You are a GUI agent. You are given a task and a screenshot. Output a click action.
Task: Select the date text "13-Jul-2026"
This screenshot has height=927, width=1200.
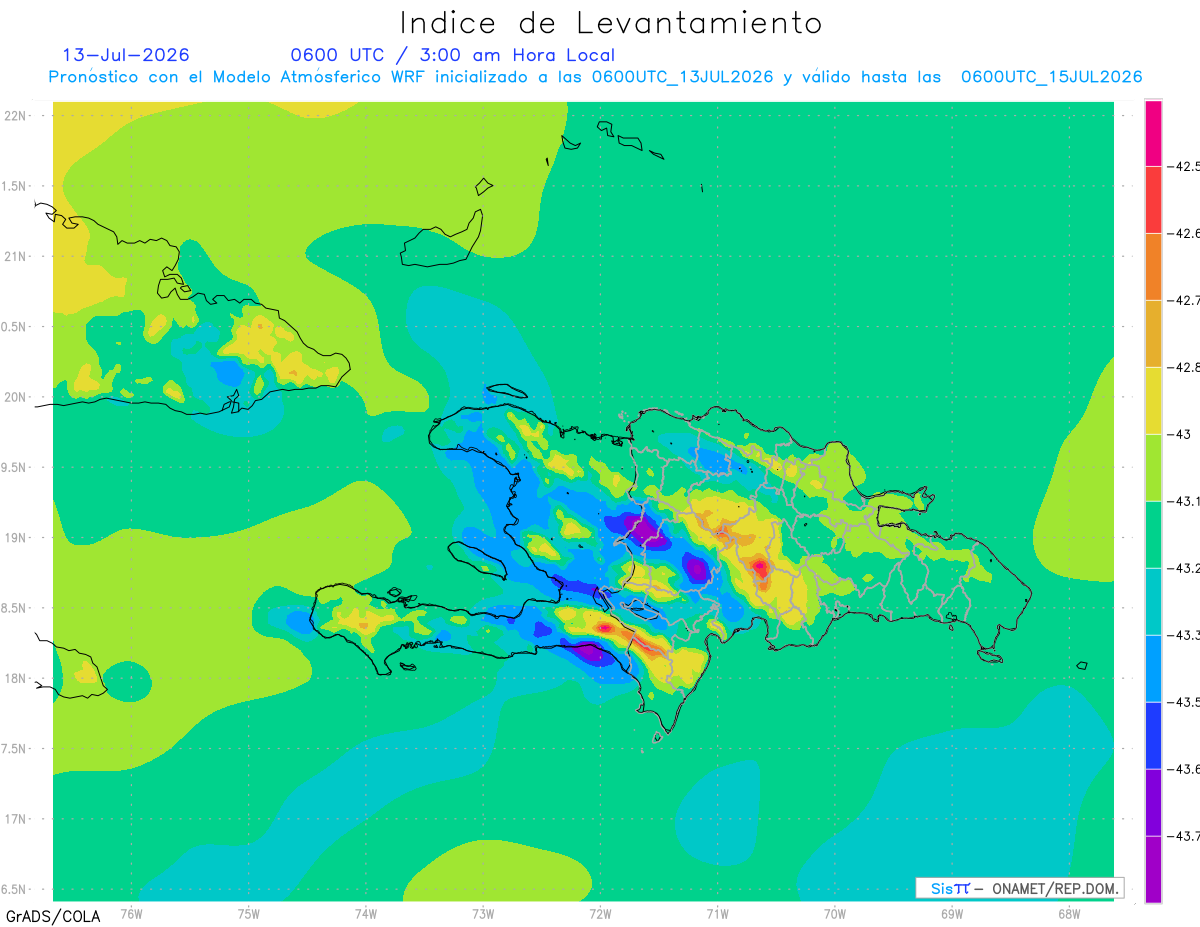126,55
